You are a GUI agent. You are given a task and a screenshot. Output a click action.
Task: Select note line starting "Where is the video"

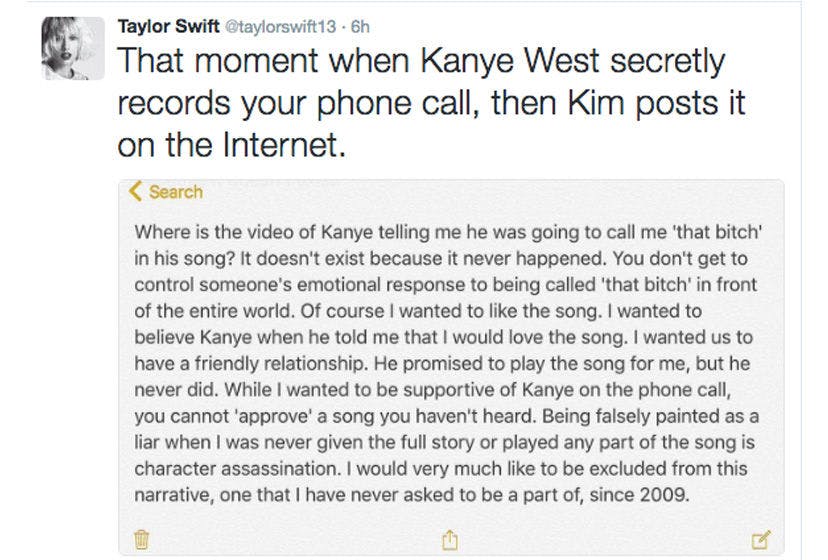coord(448,232)
